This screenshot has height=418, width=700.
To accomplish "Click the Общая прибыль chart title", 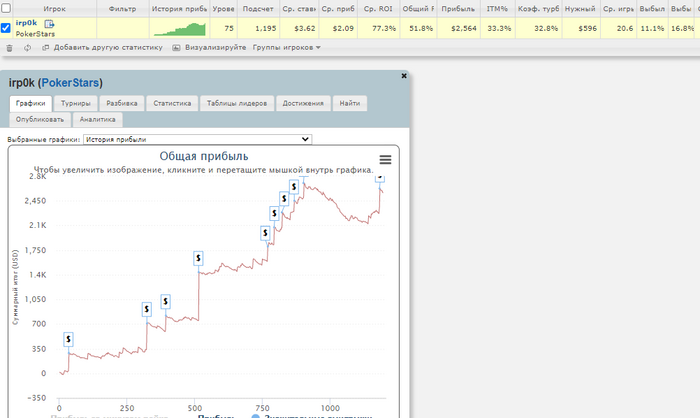I will click(x=204, y=156).
